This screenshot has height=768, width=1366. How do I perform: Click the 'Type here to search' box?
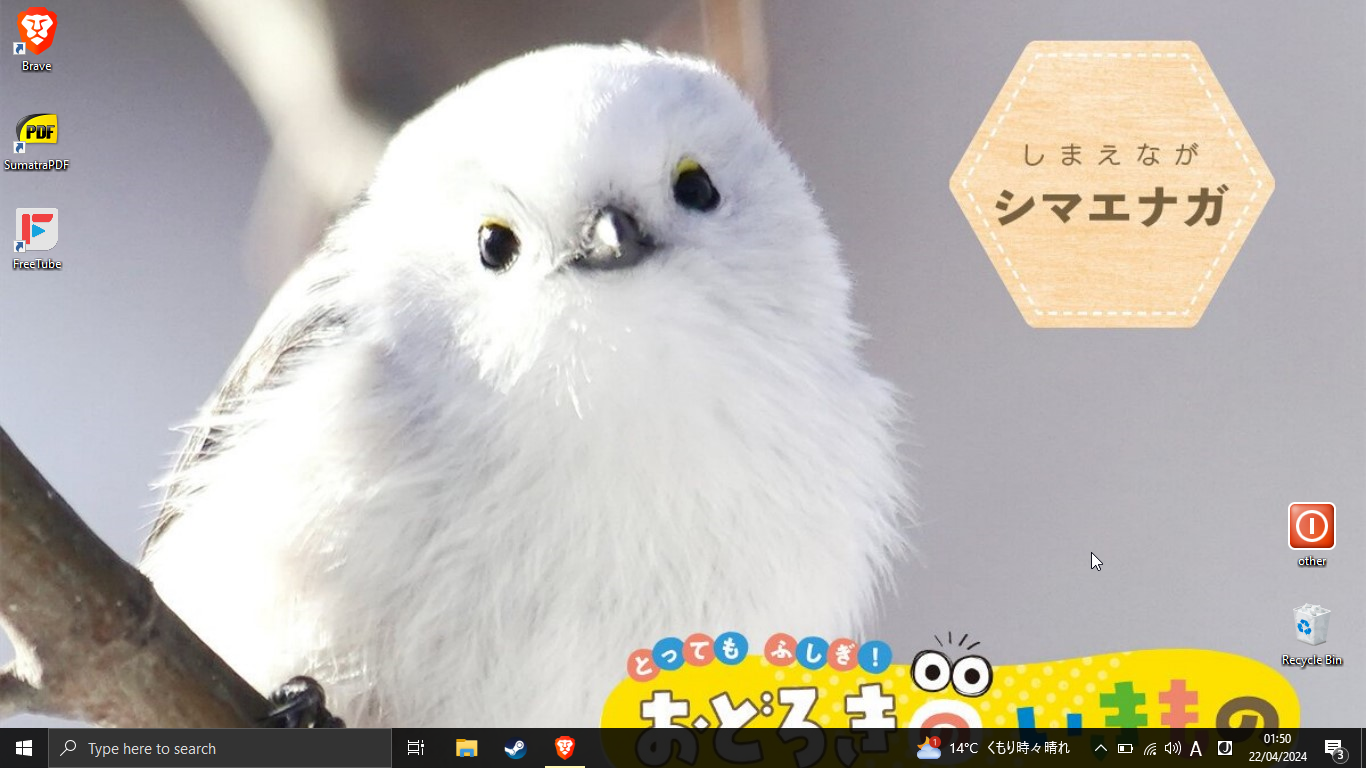click(220, 748)
